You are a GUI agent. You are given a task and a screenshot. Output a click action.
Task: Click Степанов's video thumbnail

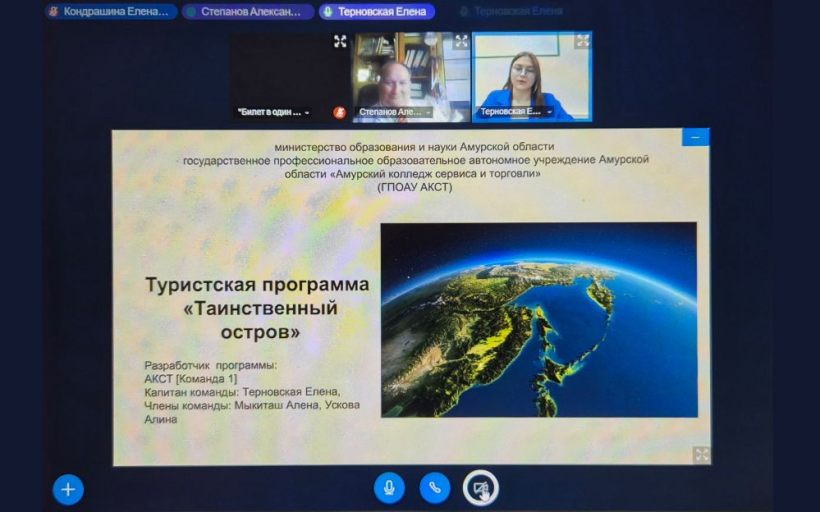pyautogui.click(x=411, y=77)
